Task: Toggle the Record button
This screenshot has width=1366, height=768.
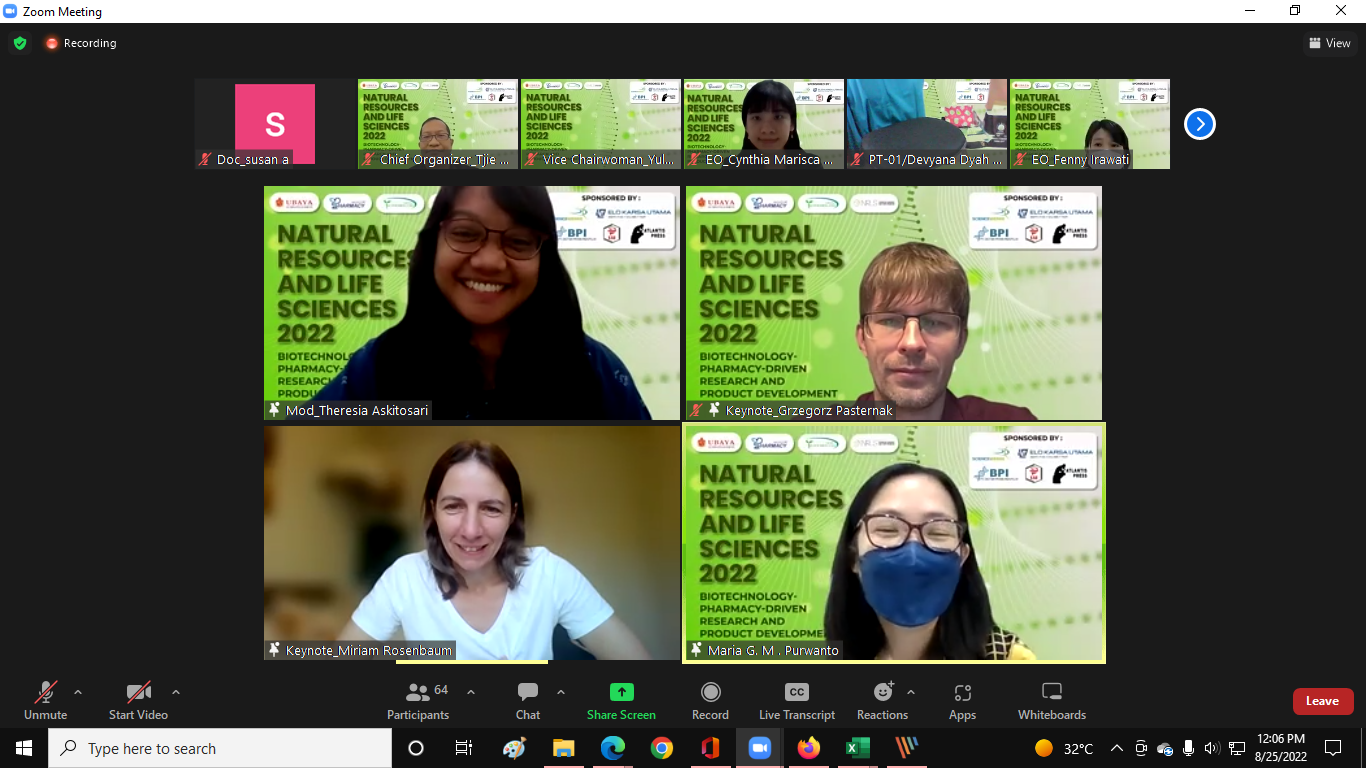Action: click(710, 700)
